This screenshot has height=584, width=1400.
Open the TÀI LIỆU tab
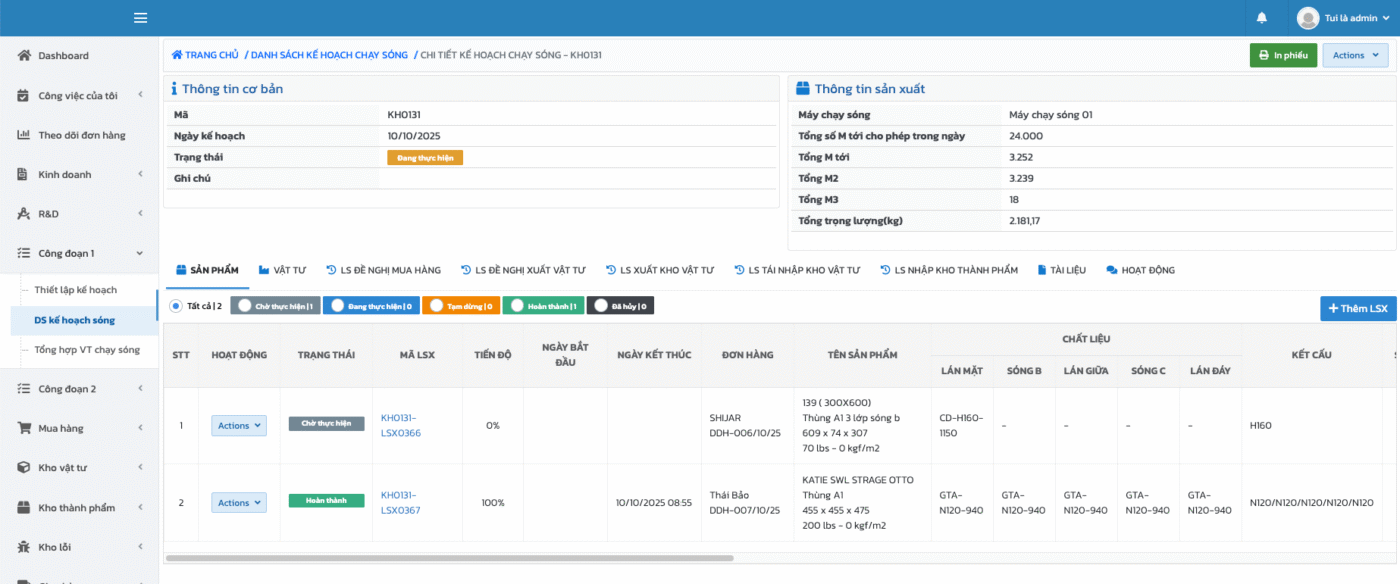(1063, 270)
